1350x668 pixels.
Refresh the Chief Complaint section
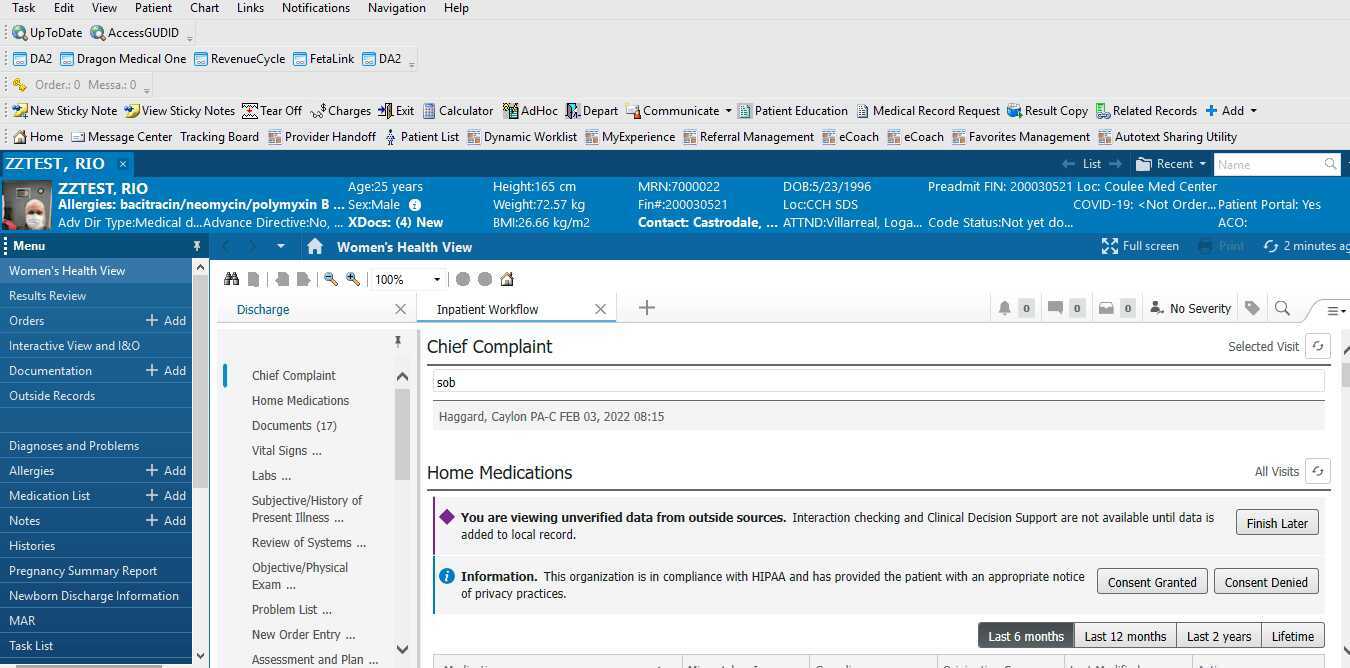coord(1318,346)
